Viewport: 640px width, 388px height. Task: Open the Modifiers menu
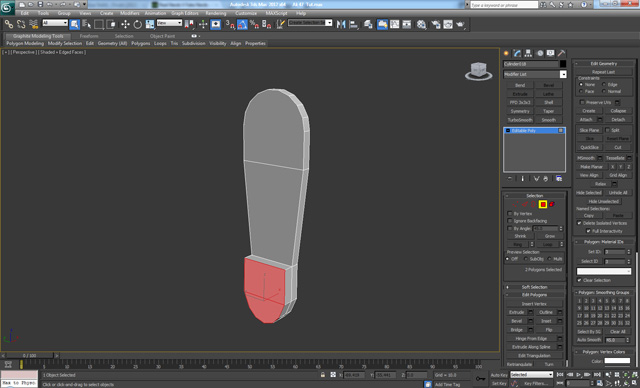pyautogui.click(x=129, y=13)
